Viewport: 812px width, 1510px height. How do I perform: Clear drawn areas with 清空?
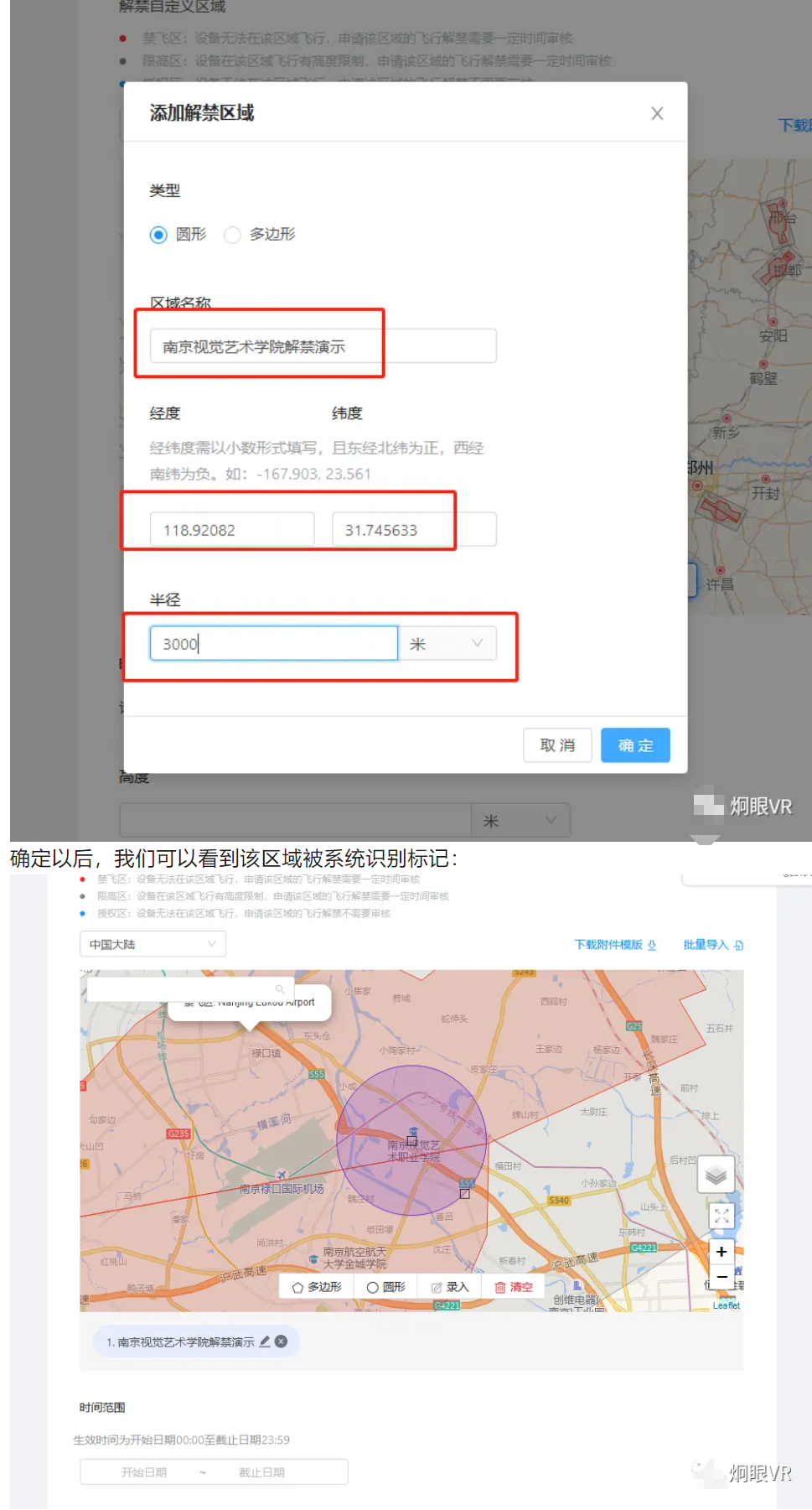pyautogui.click(x=514, y=1287)
